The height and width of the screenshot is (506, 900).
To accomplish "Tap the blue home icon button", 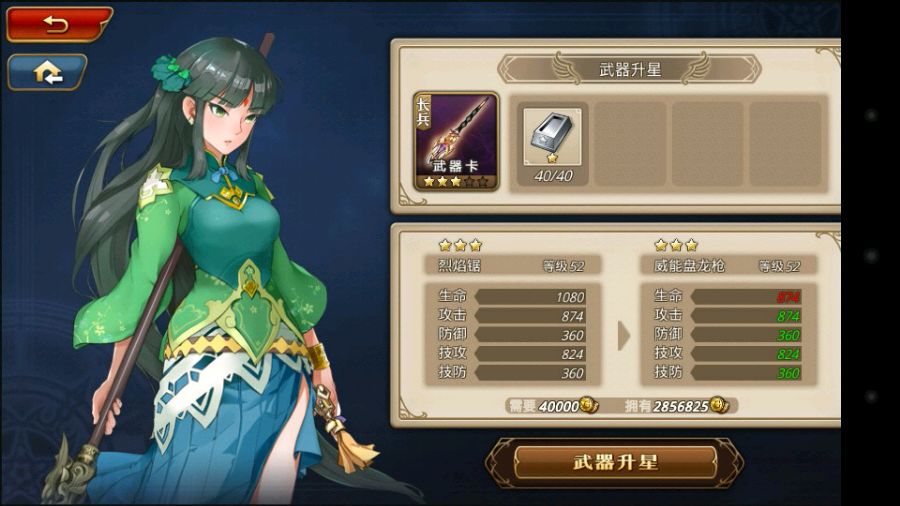I will pos(47,72).
